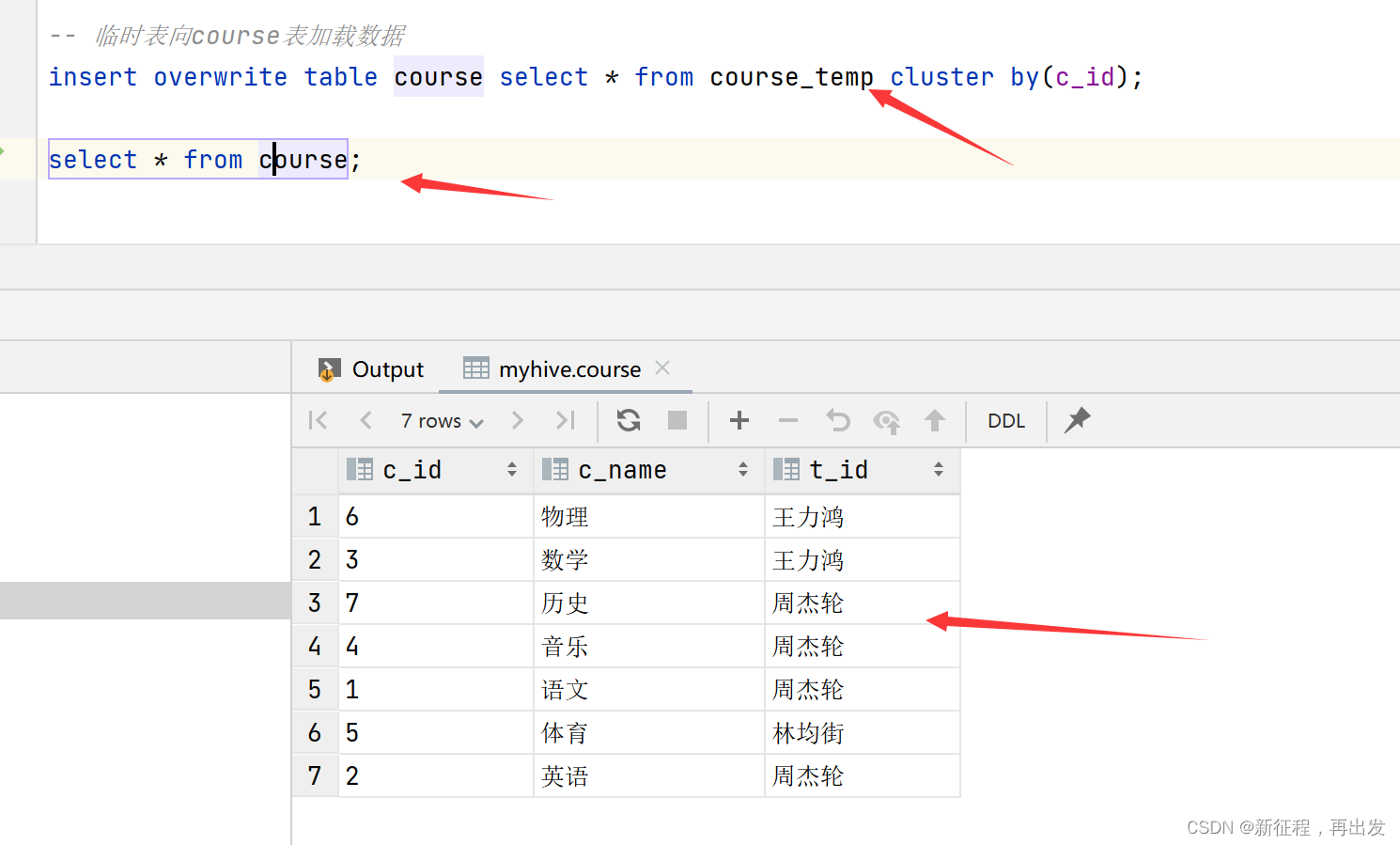Pin the result tab with pin icon
The width and height of the screenshot is (1400, 845).
(x=1077, y=420)
